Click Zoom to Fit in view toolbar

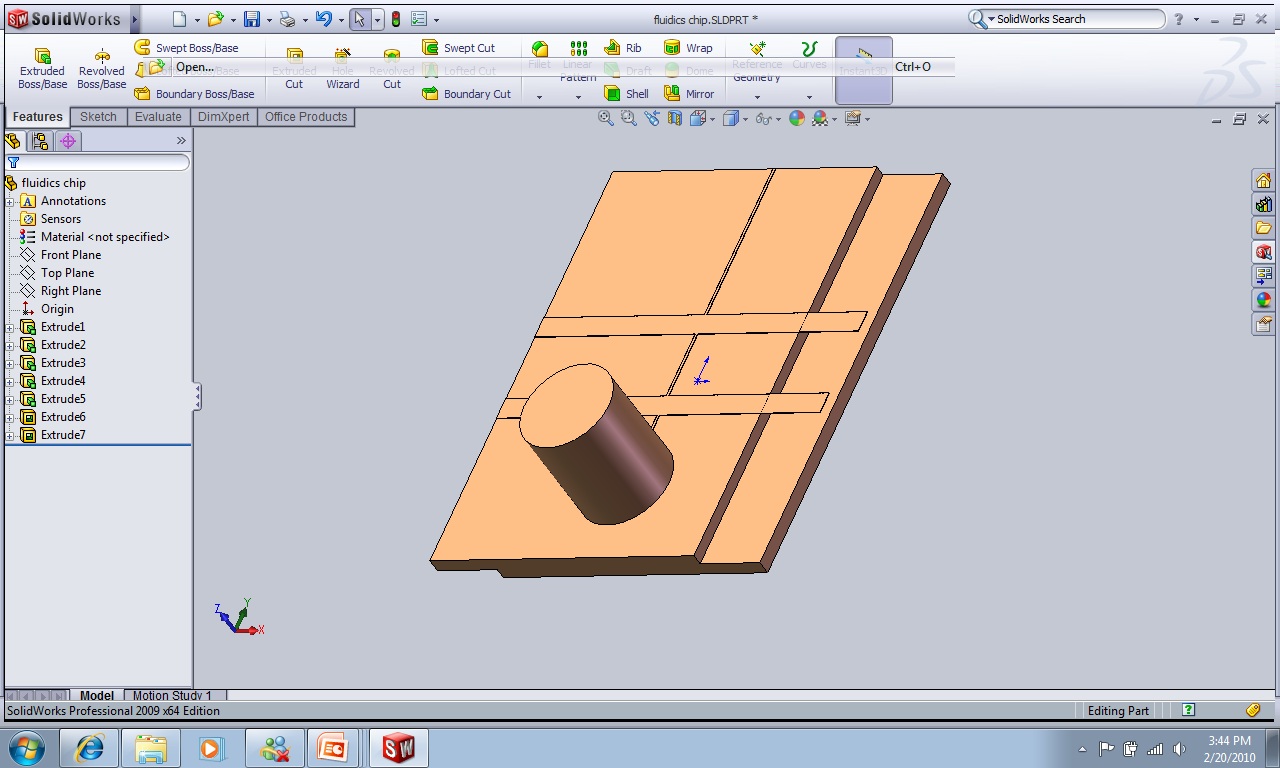pos(605,118)
